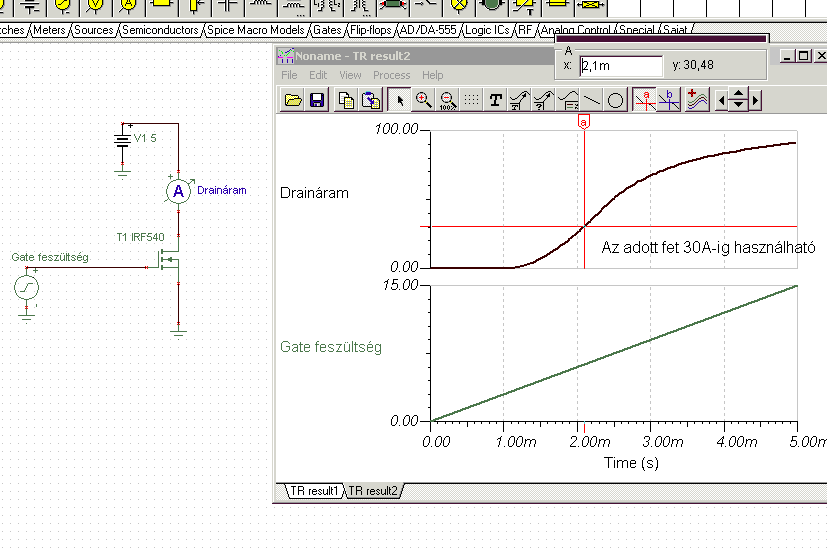The image size is (827, 548).
Task: Toggle cursor a on the diagram
Action: pyautogui.click(x=645, y=100)
